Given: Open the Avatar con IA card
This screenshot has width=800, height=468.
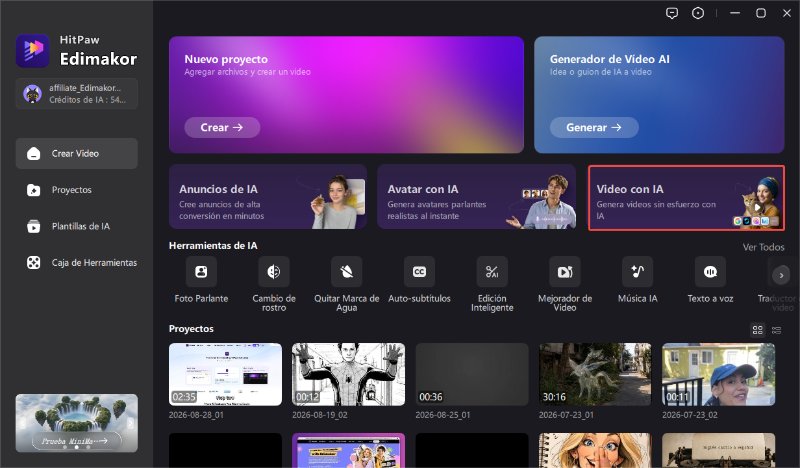Looking at the screenshot, I should (477, 197).
